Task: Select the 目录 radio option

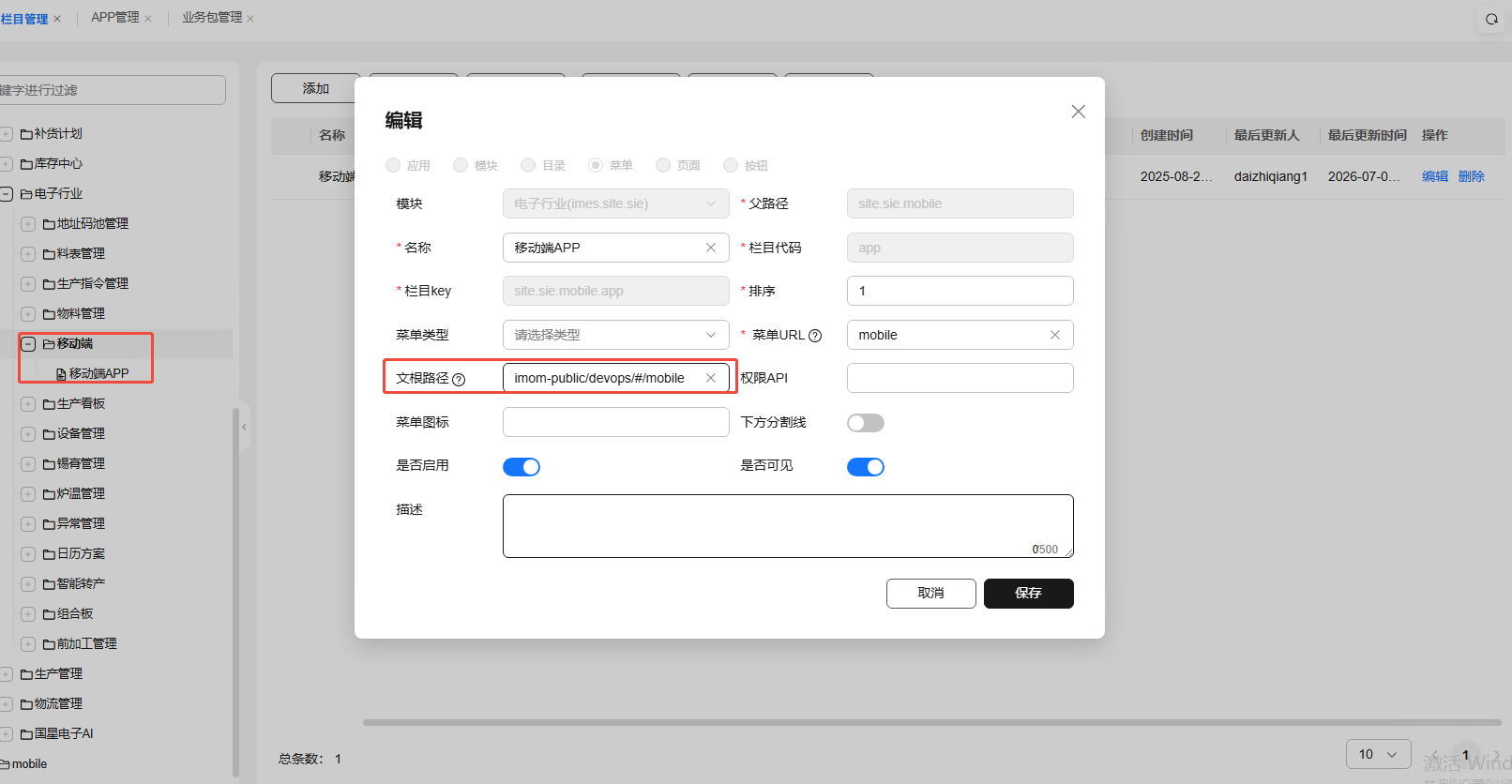Action: (x=528, y=165)
